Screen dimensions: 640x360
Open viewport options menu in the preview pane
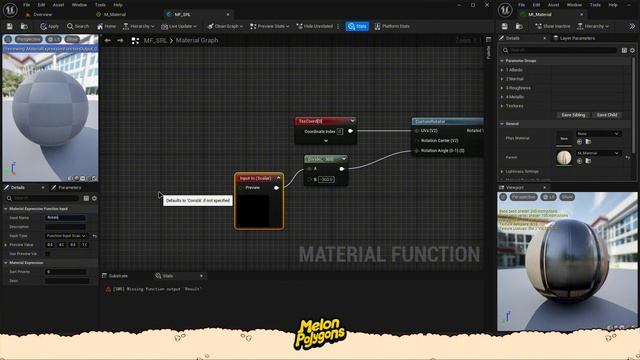coord(8,39)
